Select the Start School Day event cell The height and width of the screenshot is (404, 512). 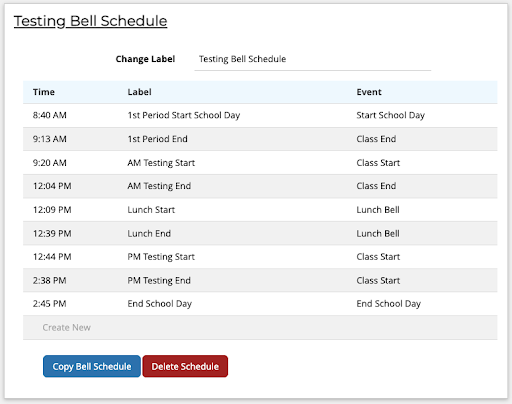click(x=391, y=115)
